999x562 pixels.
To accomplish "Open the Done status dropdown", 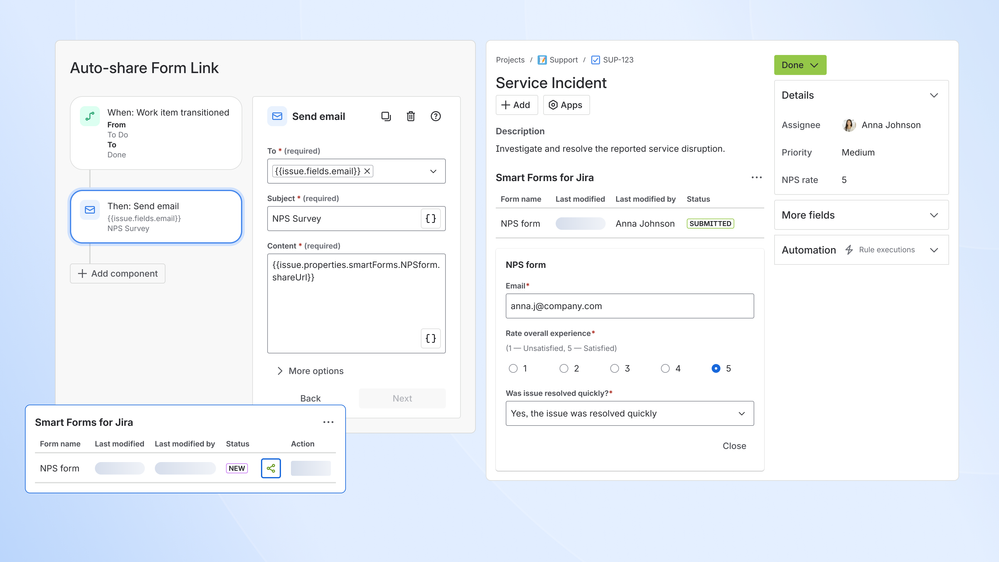I will coord(800,65).
